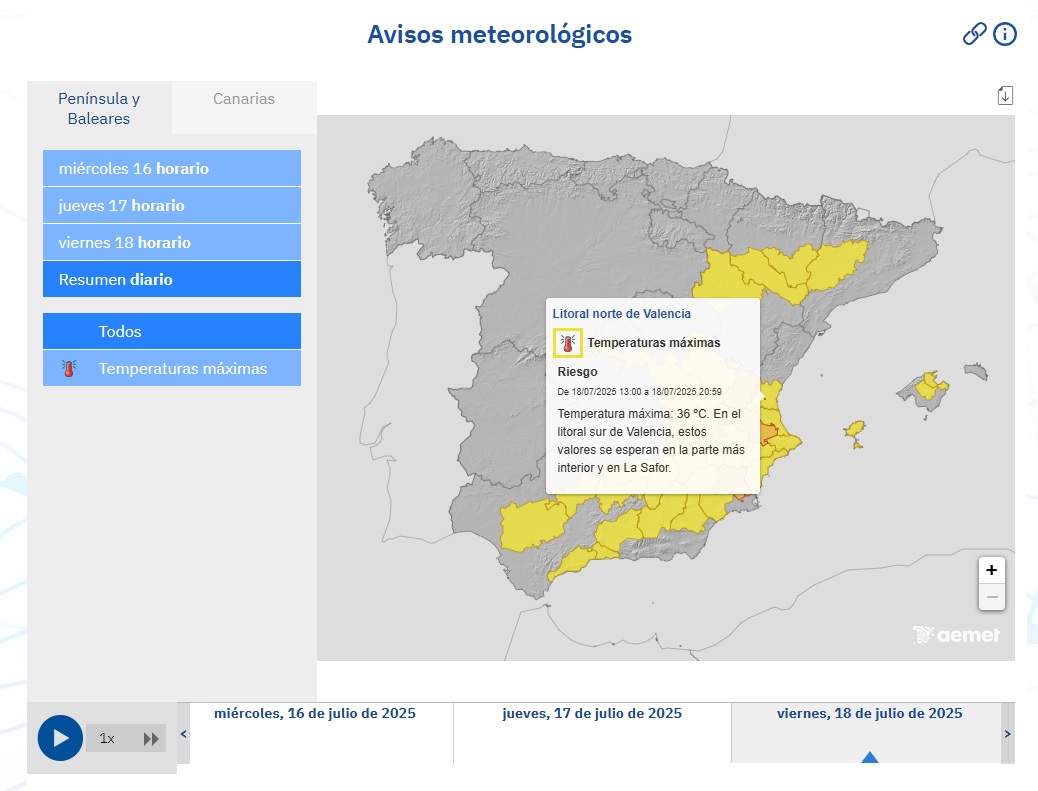Expand the next dates chevron on timeline
The image size is (1038, 791).
pyautogui.click(x=1008, y=732)
